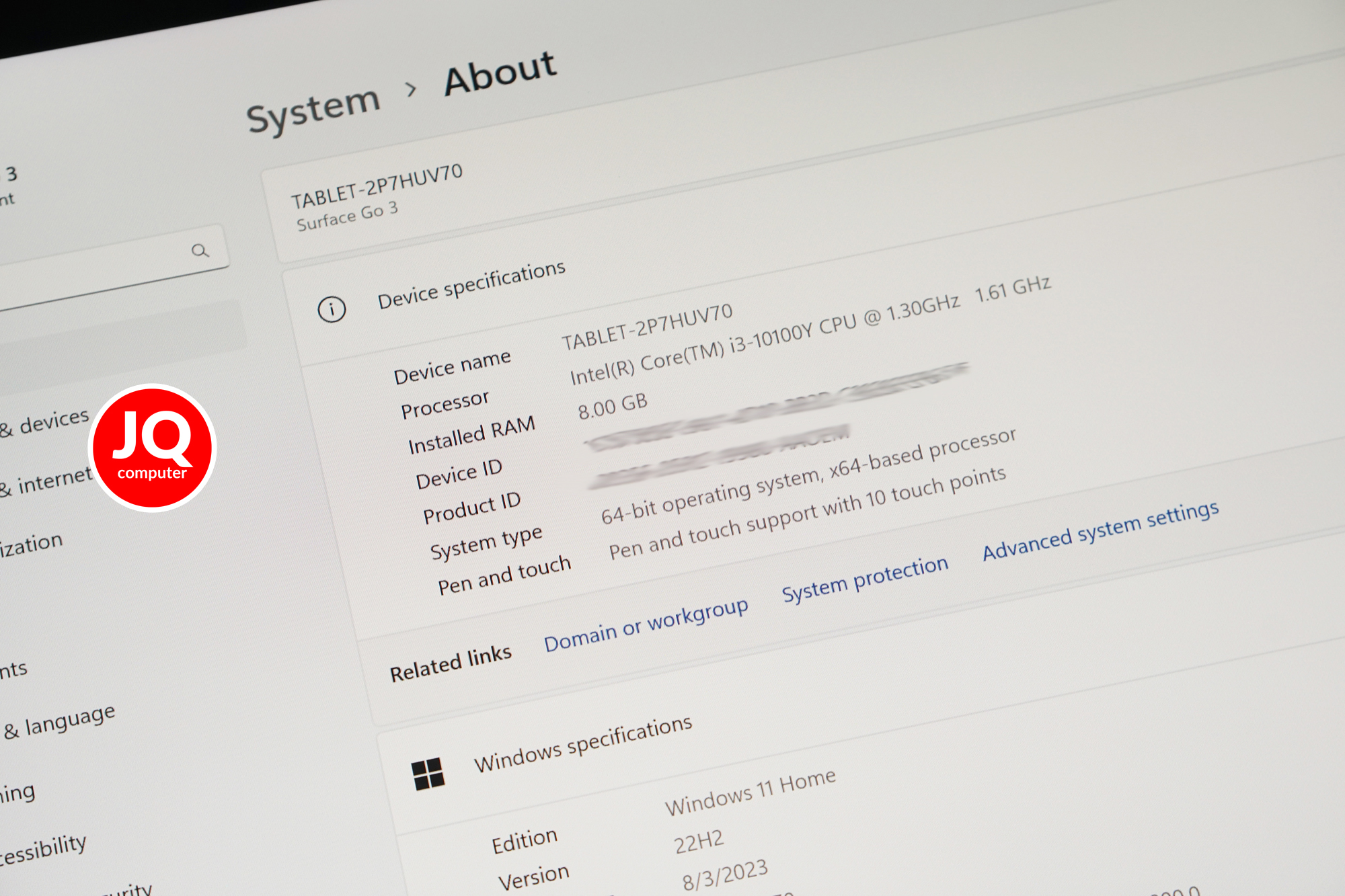
Task: Click the Device specifications info icon
Action: (332, 309)
